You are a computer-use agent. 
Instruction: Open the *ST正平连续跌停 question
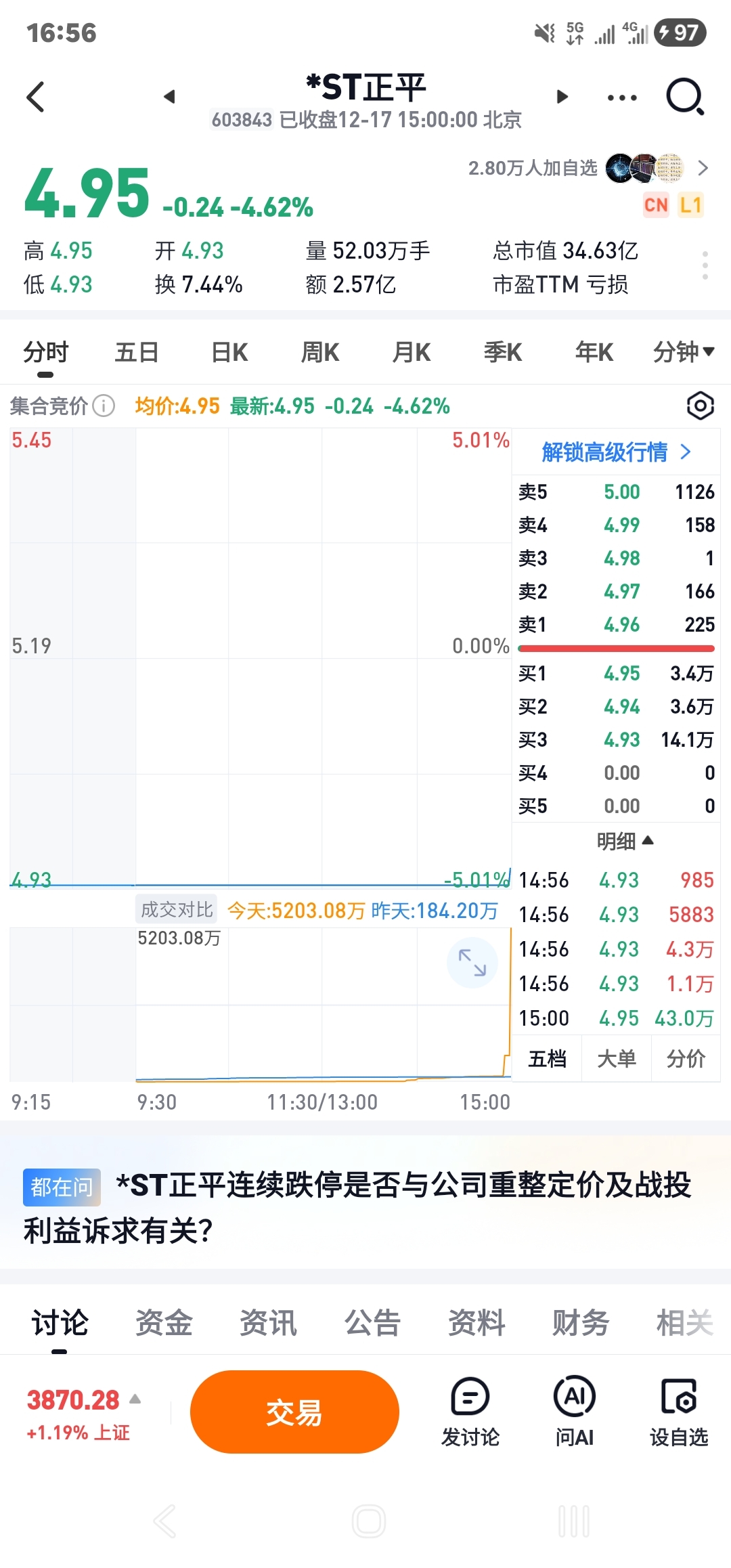click(x=357, y=1207)
